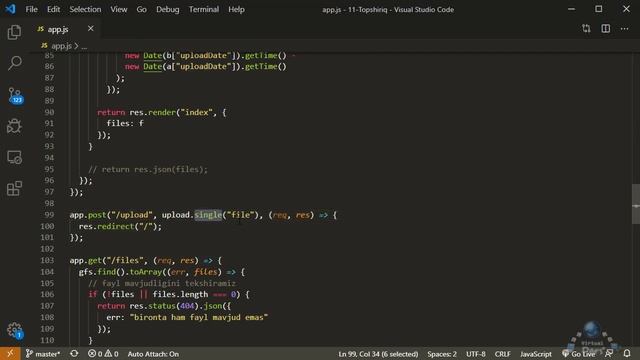Expand the breadcrumb ellipsis symbol list
The image size is (640, 360).
(84, 47)
